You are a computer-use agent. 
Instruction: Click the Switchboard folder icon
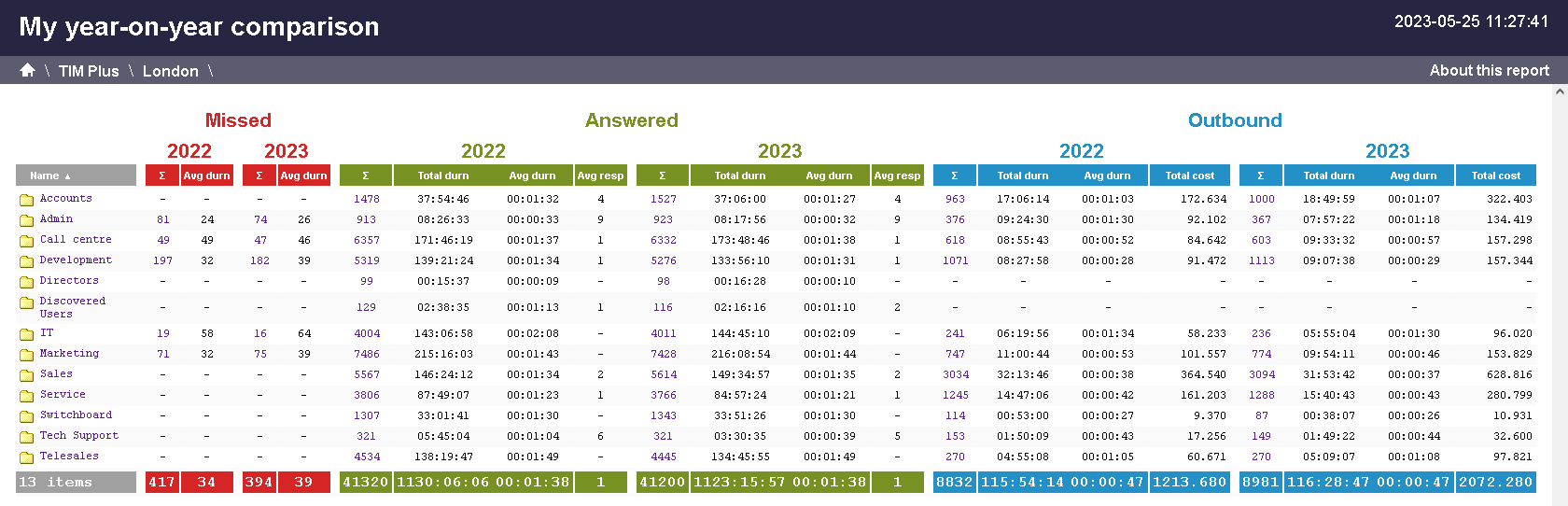(27, 416)
